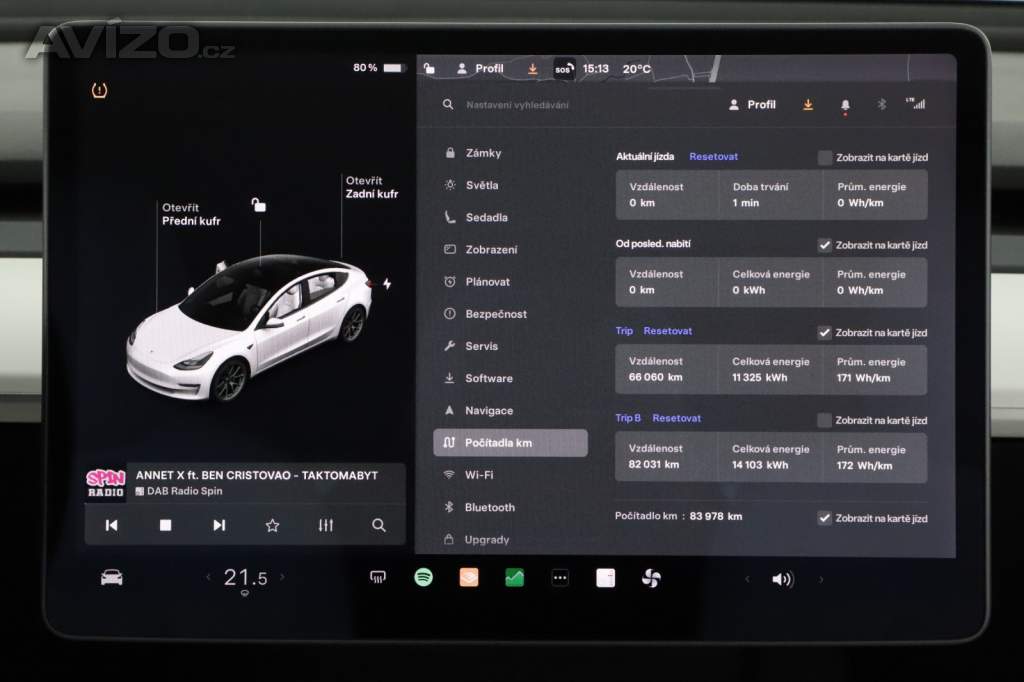Screen dimensions: 1024x682
Task: Reset the Trip B counter
Action: point(676,419)
